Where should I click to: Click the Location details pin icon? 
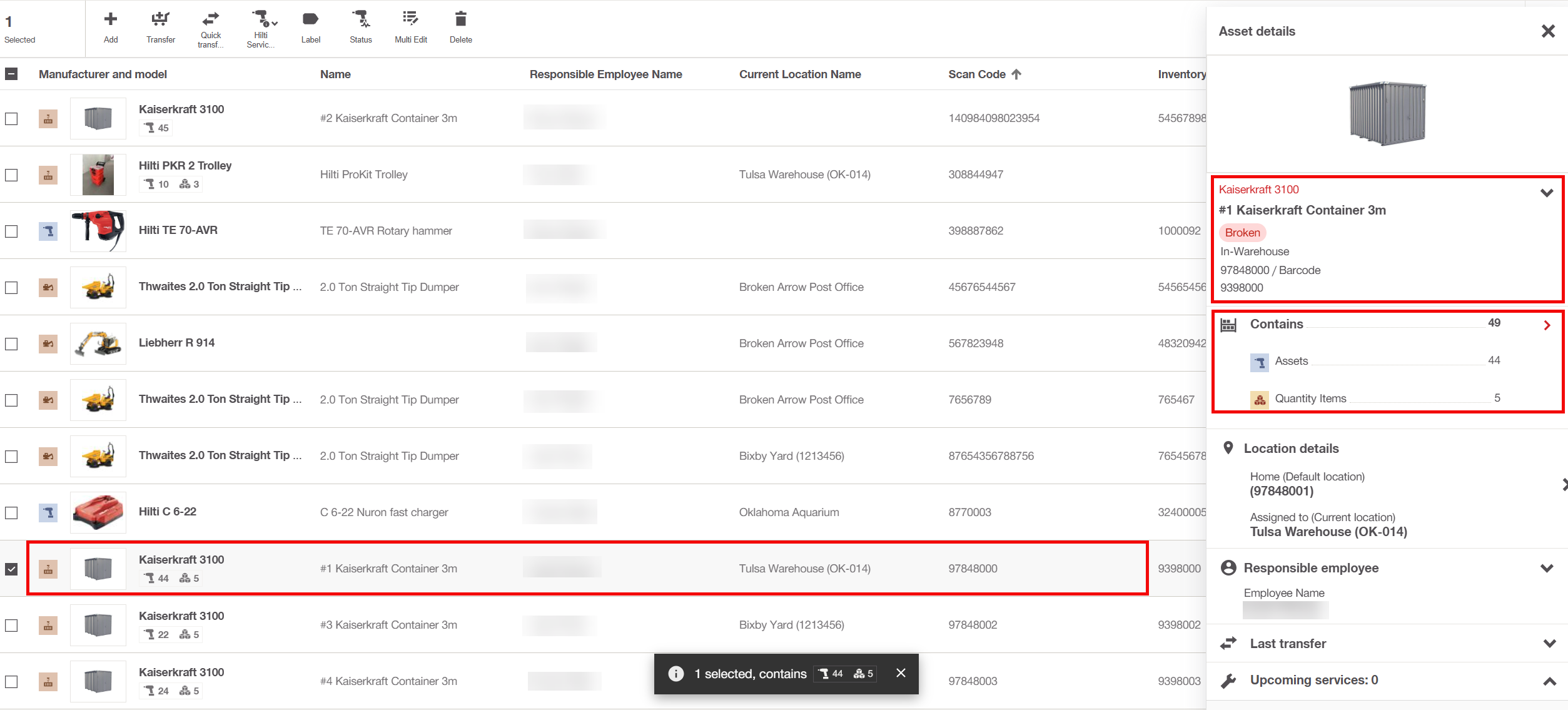click(x=1228, y=448)
